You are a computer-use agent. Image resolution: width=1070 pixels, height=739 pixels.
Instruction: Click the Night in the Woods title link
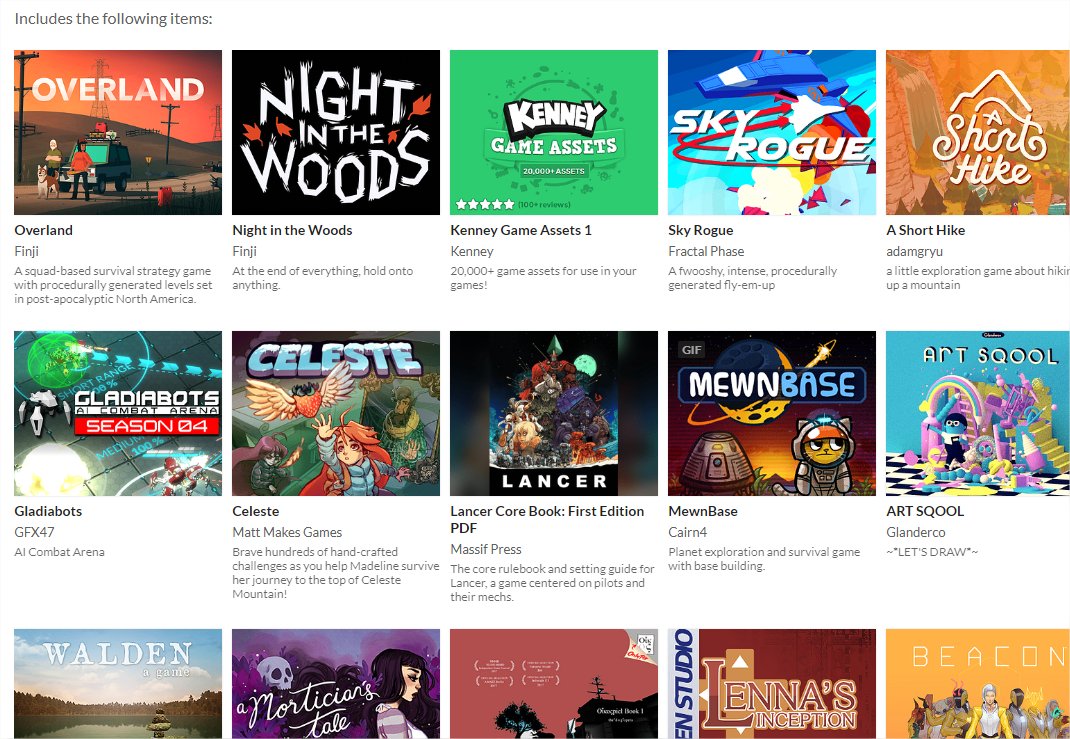pos(292,230)
